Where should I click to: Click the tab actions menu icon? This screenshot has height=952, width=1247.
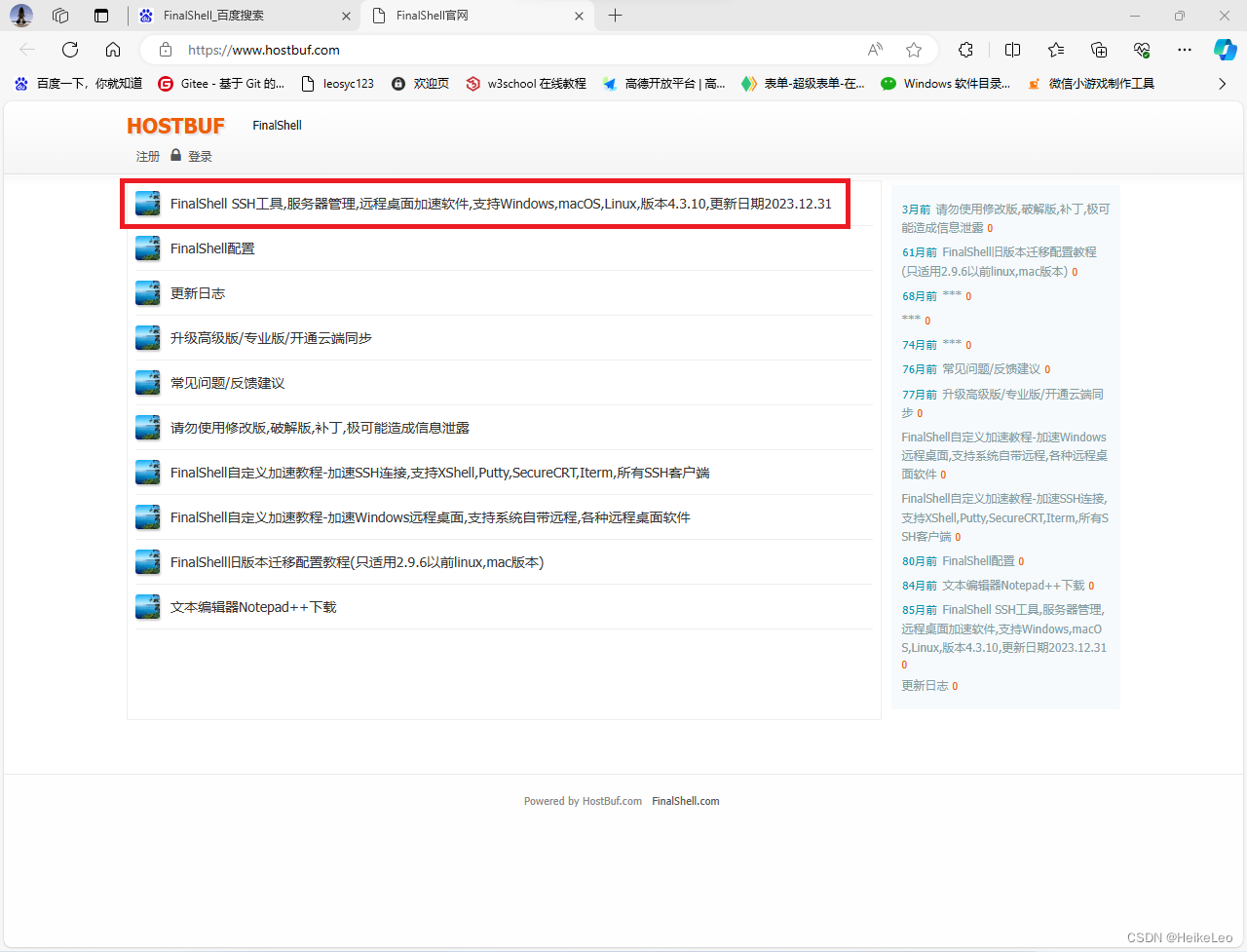101,16
